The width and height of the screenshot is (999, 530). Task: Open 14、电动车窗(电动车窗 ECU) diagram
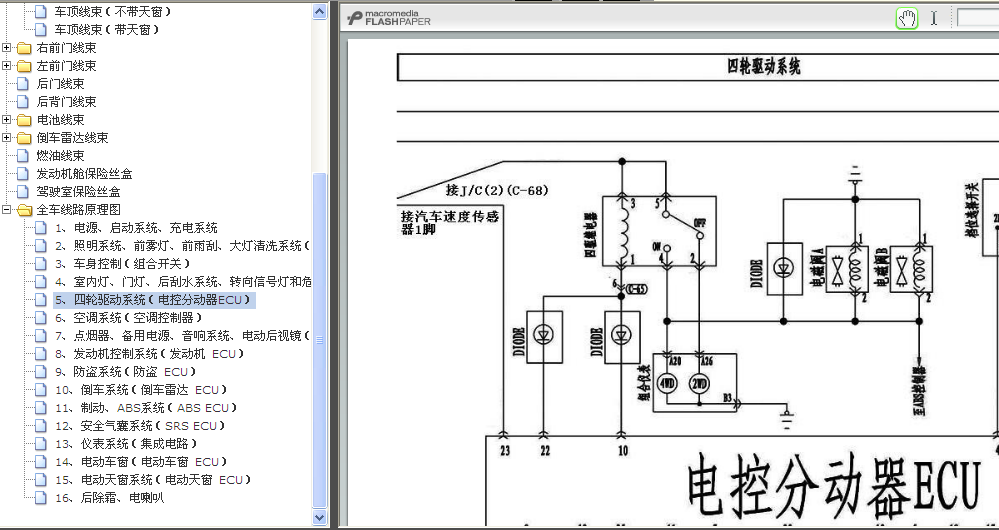coord(141,461)
